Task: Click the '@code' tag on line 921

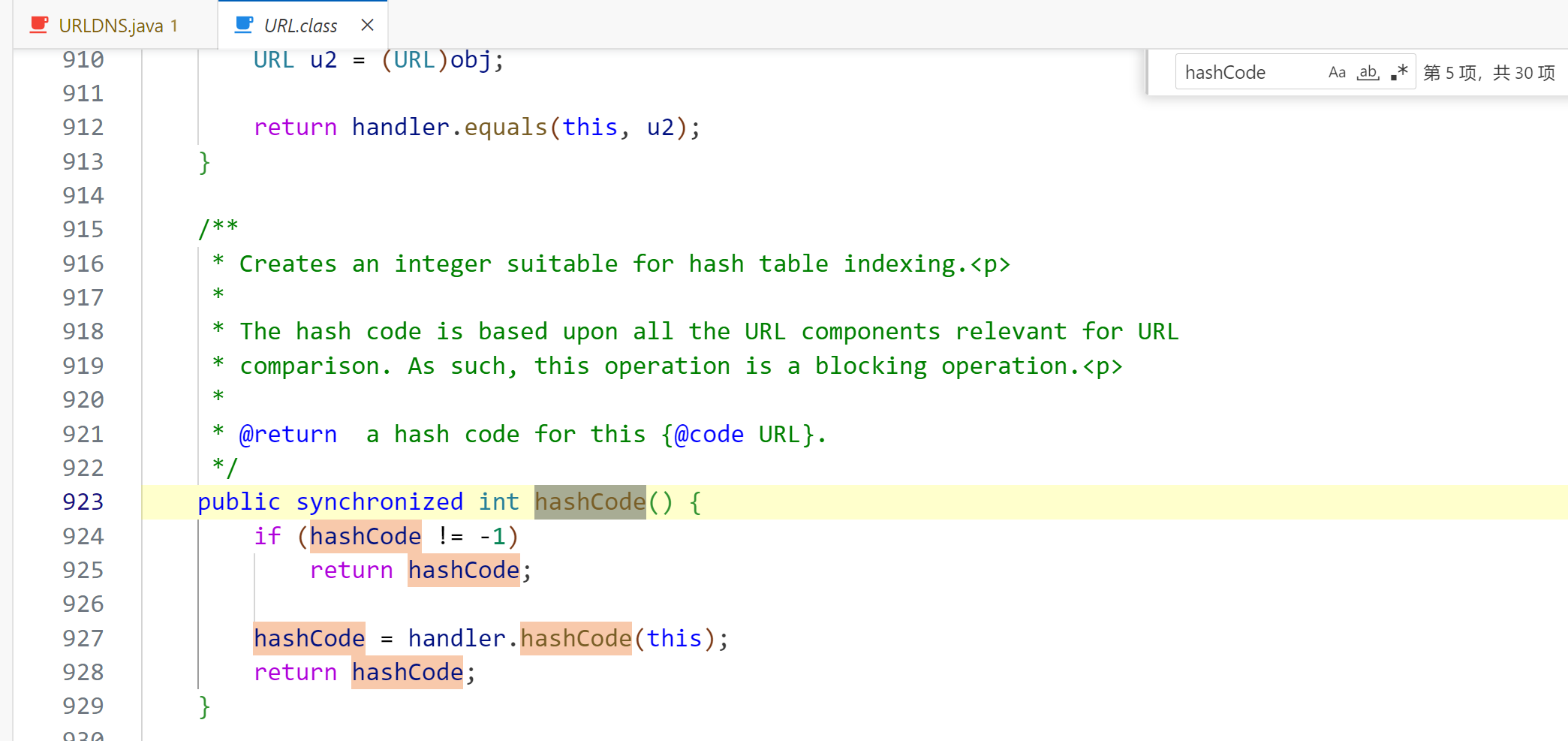Action: [x=709, y=434]
